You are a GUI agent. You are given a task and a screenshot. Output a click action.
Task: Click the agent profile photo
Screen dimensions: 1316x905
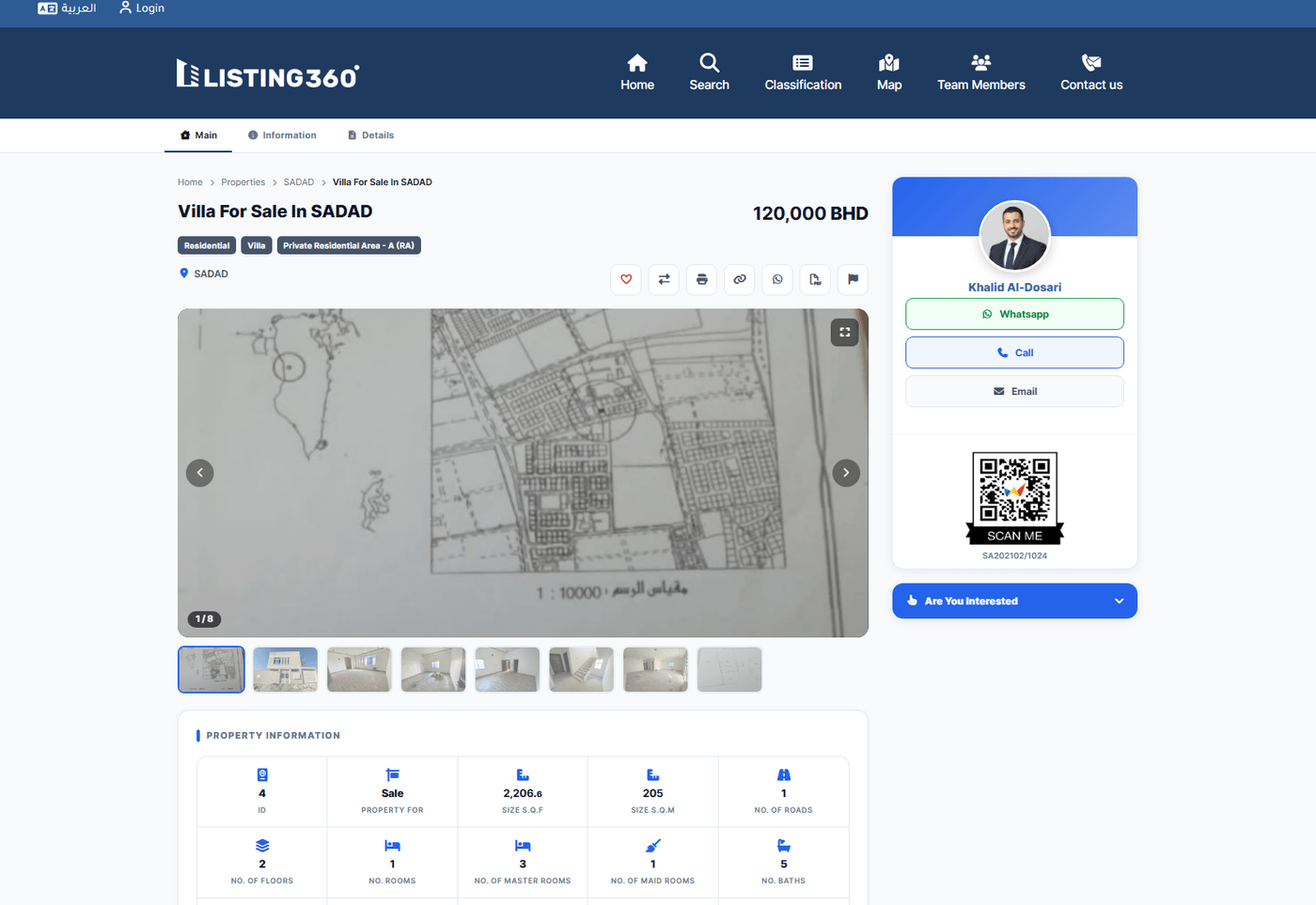point(1014,235)
